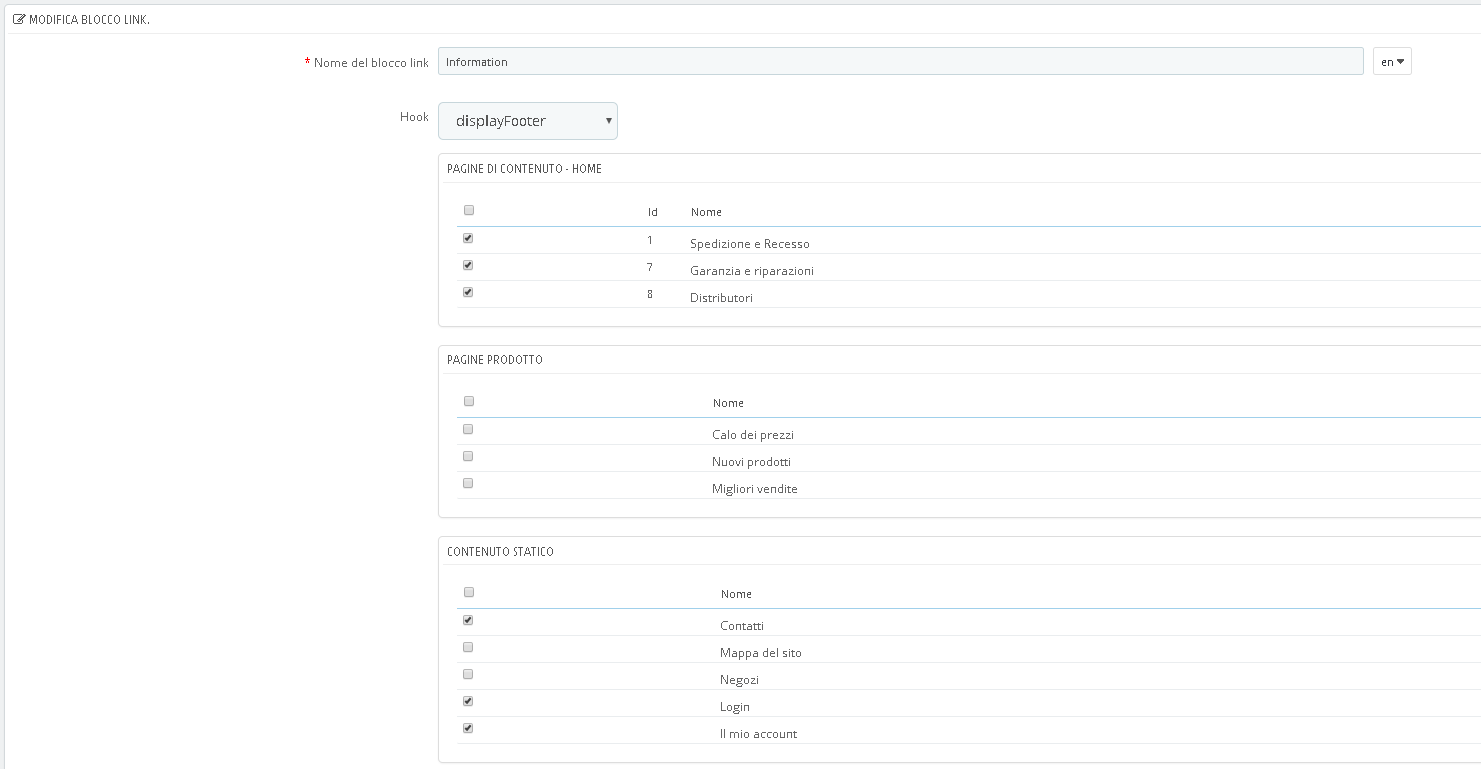Uncheck the Contatti checkbox
This screenshot has width=1481, height=769.
468,620
